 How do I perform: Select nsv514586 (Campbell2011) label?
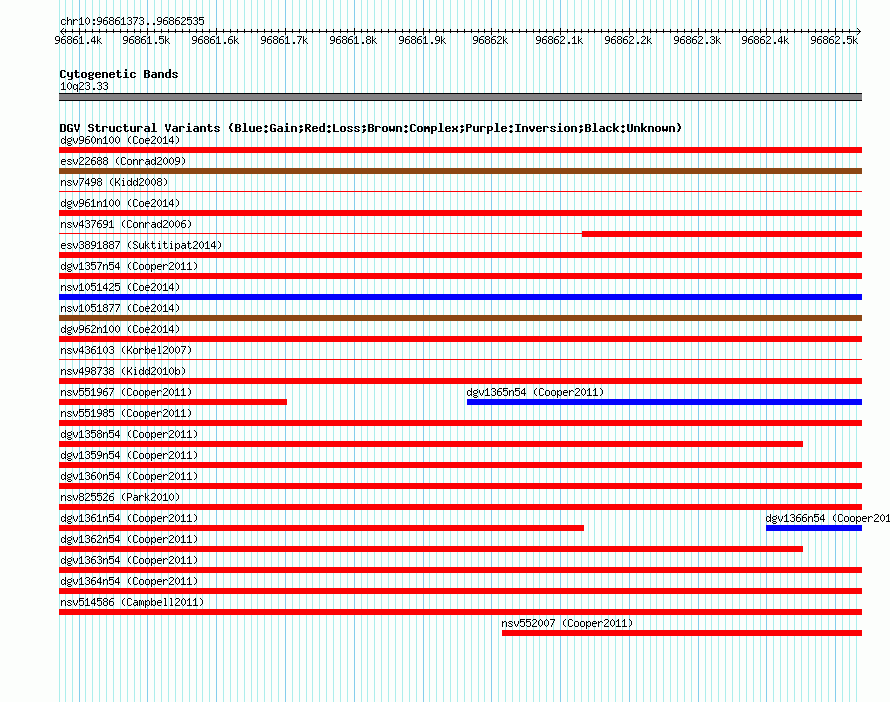tap(132, 602)
